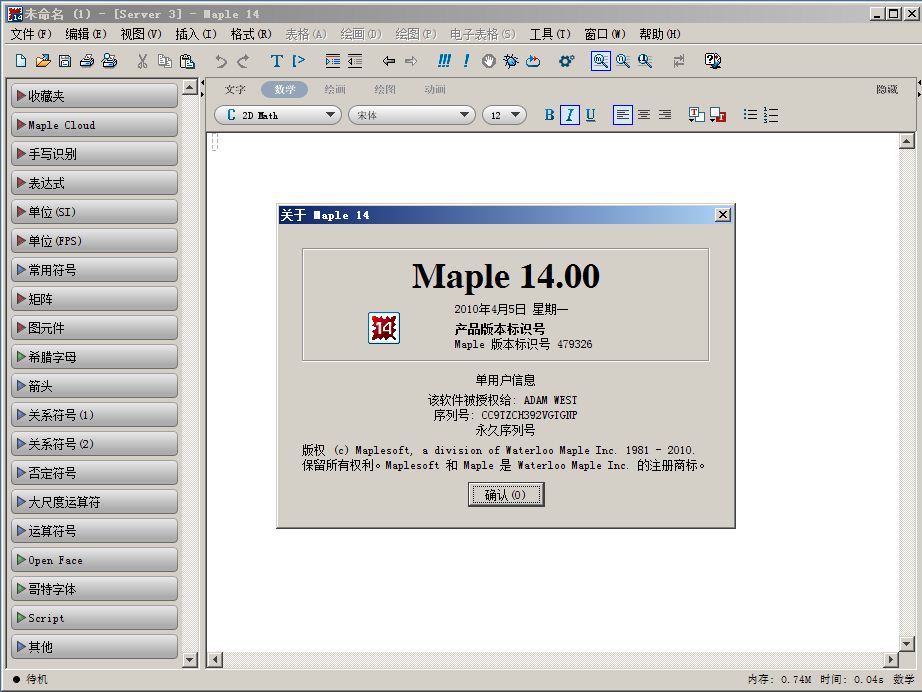
Task: Copy selection with the copy icon
Action: point(165,61)
